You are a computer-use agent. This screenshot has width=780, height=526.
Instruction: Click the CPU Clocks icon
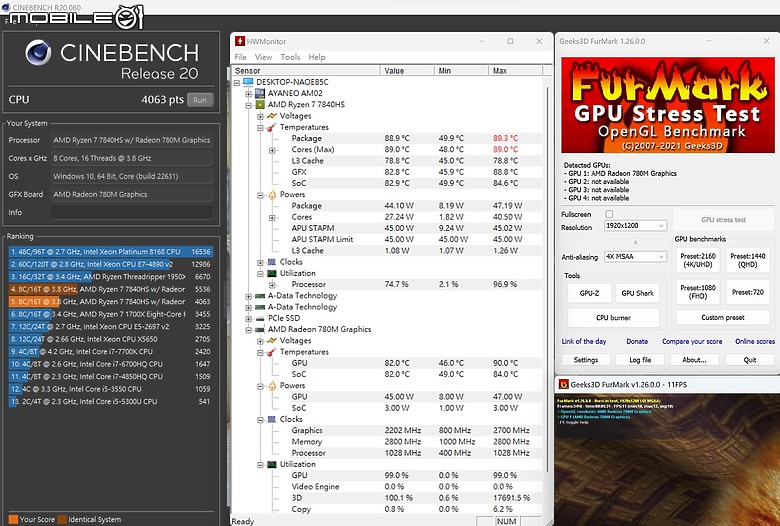272,262
